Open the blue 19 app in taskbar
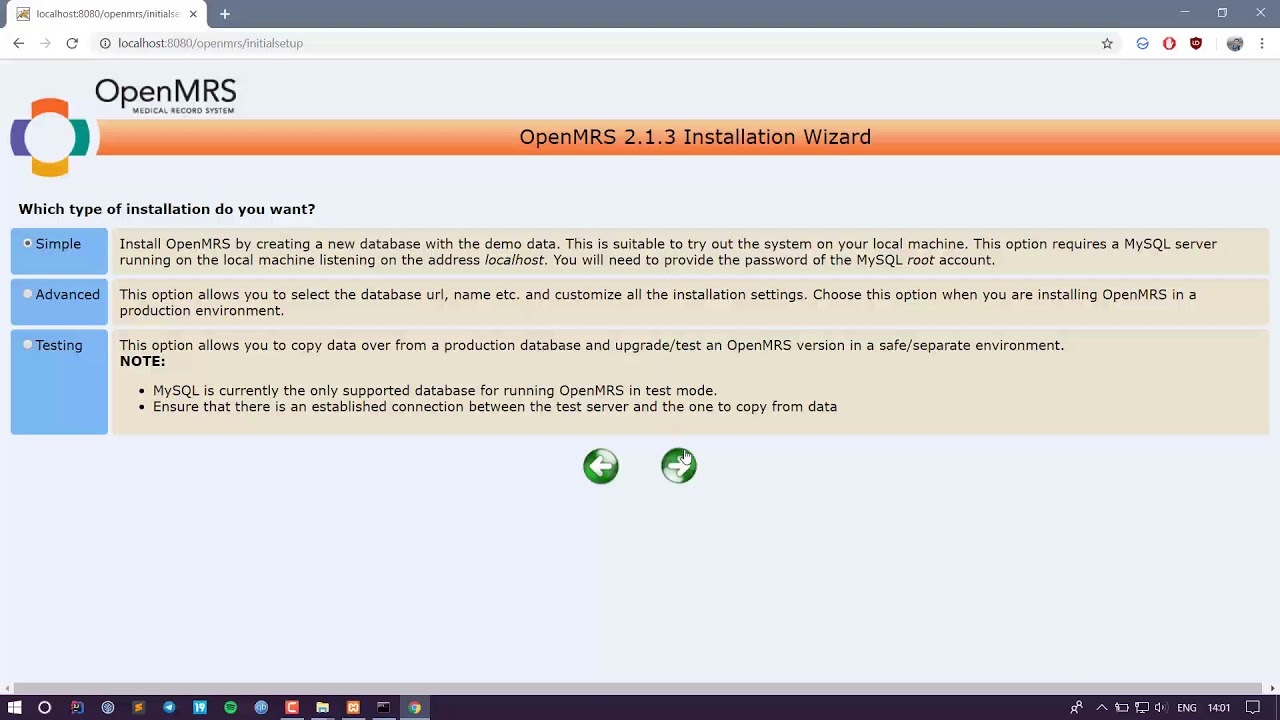This screenshot has height=720, width=1280. point(200,708)
